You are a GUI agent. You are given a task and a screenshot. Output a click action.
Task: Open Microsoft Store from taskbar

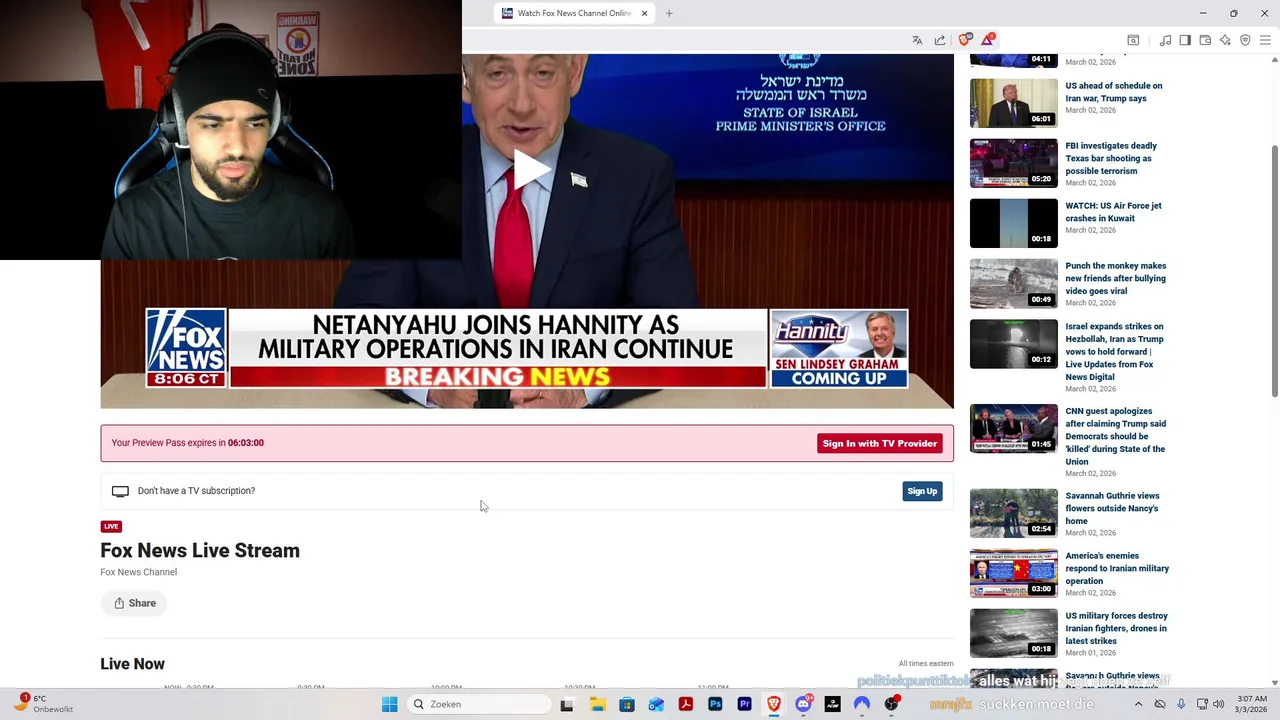coord(626,704)
